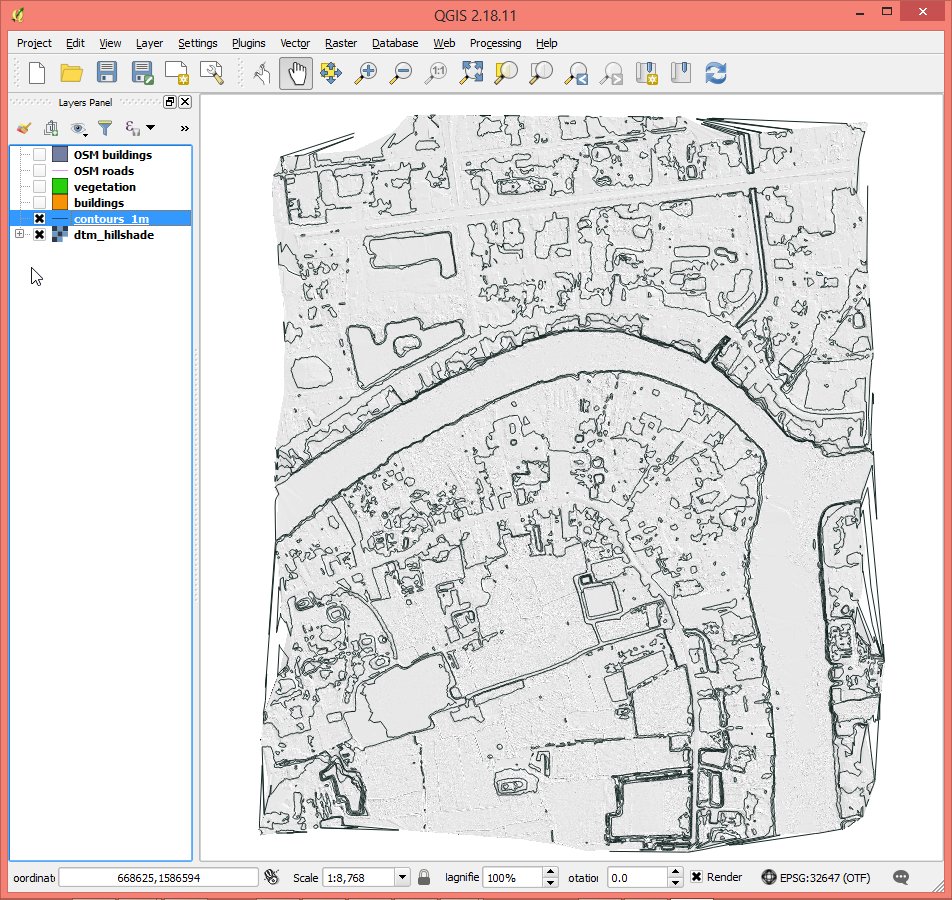Screen dimensions: 952x900
Task: Click the Zoom In magnifier tool
Action: [367, 73]
